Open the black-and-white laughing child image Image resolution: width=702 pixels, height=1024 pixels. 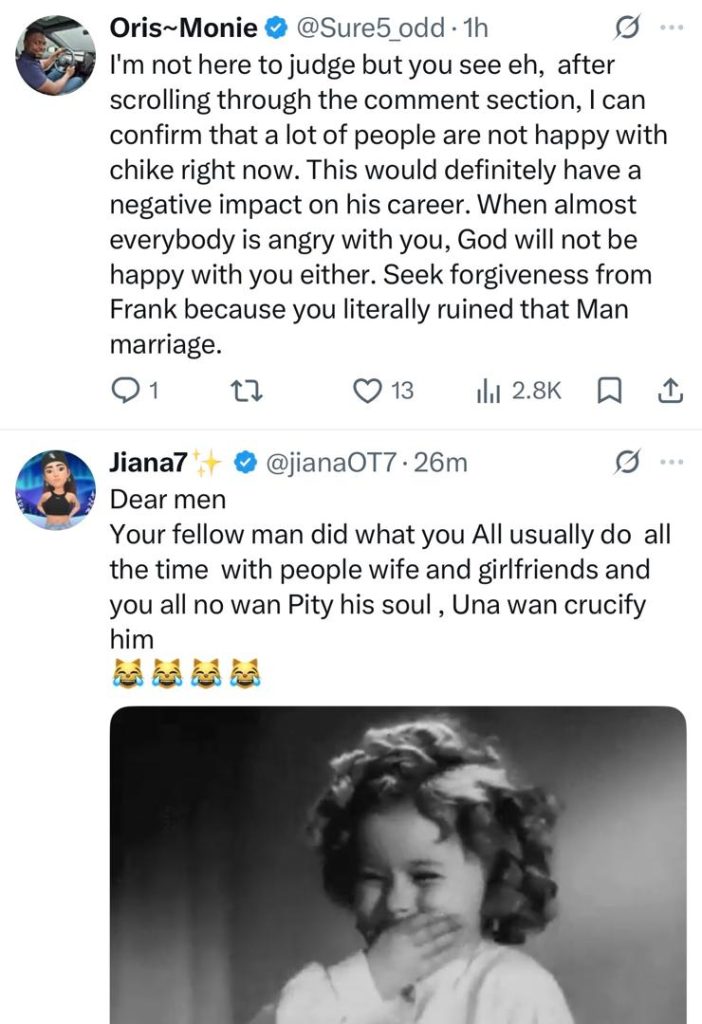coord(398,865)
